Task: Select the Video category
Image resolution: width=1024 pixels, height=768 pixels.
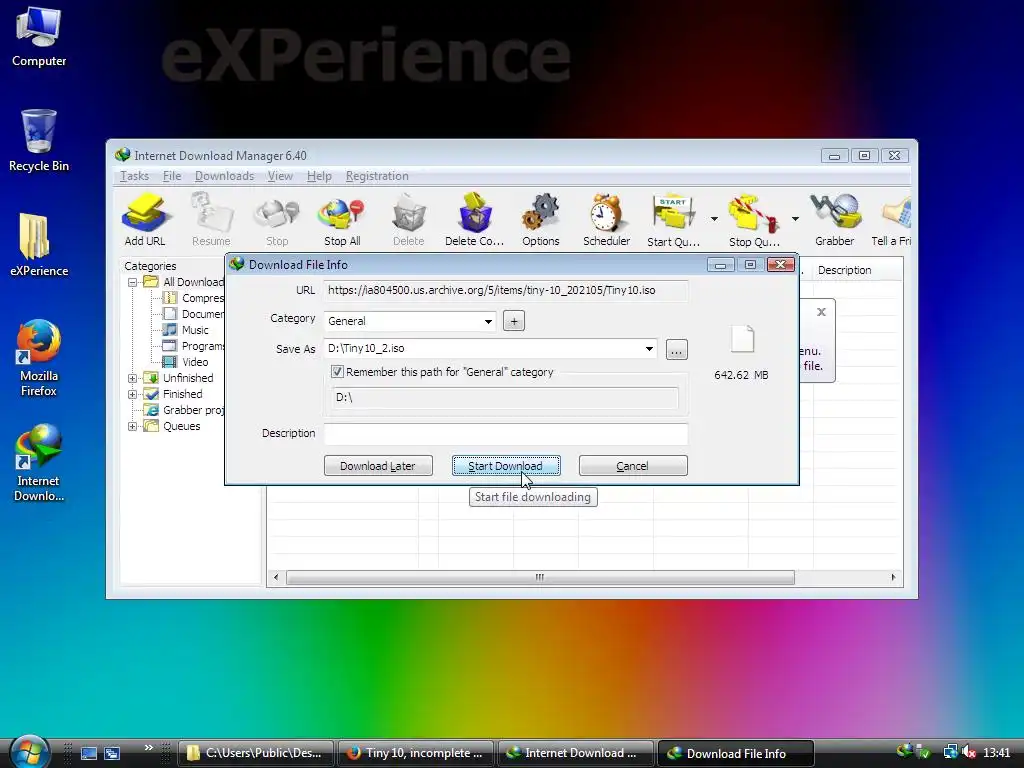Action: tap(195, 362)
